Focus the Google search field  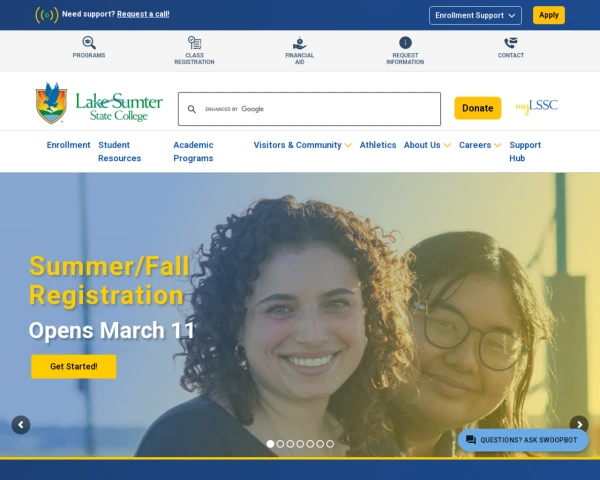point(309,109)
